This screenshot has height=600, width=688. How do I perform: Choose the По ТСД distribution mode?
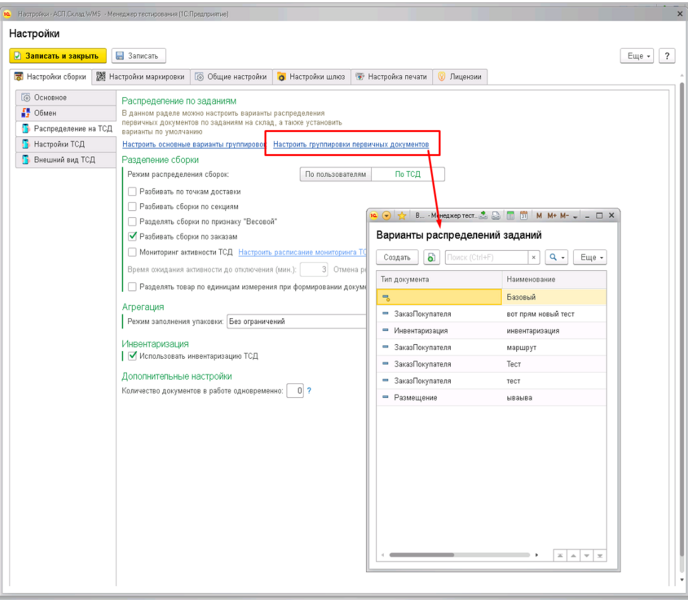coord(408,174)
